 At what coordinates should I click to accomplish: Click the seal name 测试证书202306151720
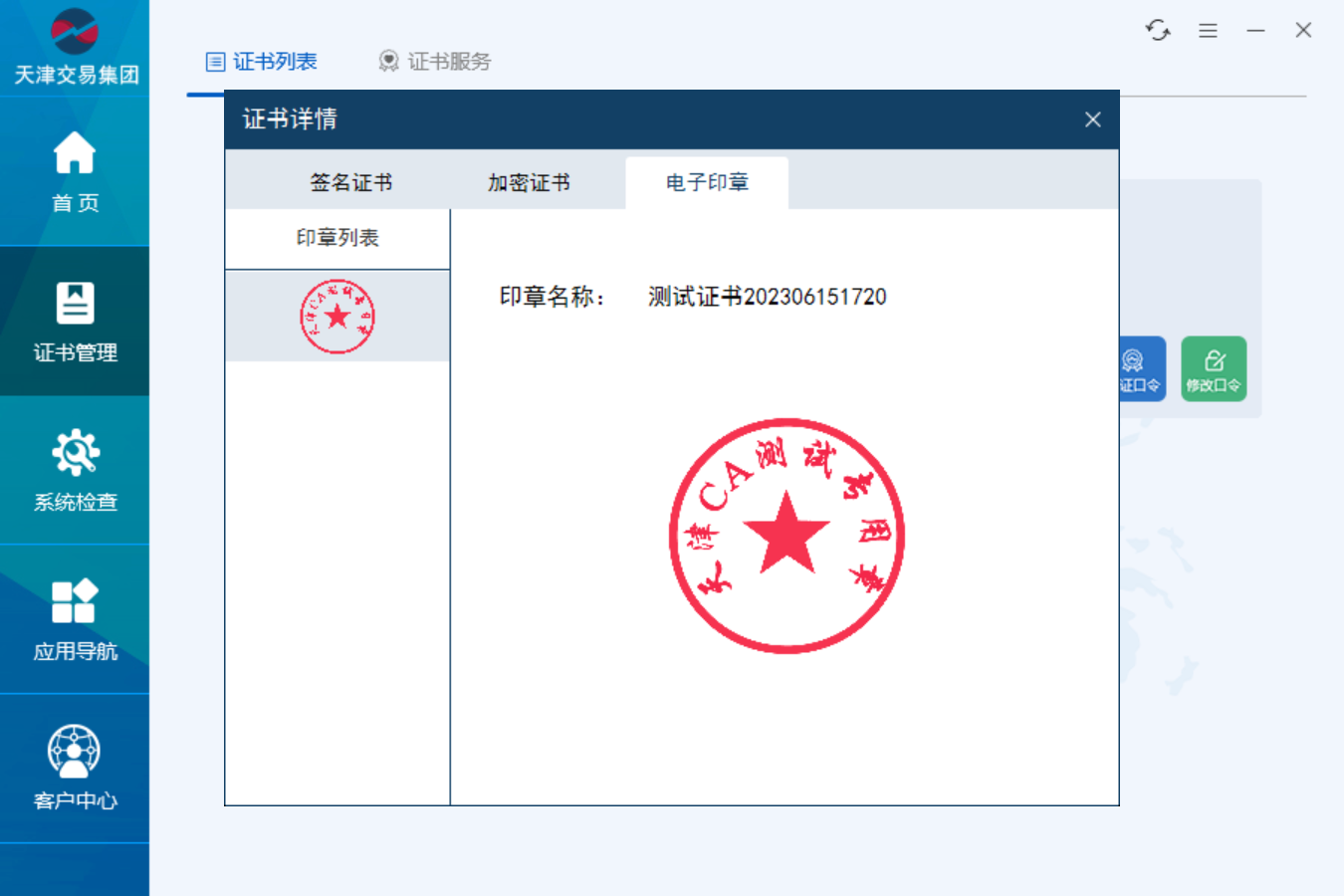point(767,297)
